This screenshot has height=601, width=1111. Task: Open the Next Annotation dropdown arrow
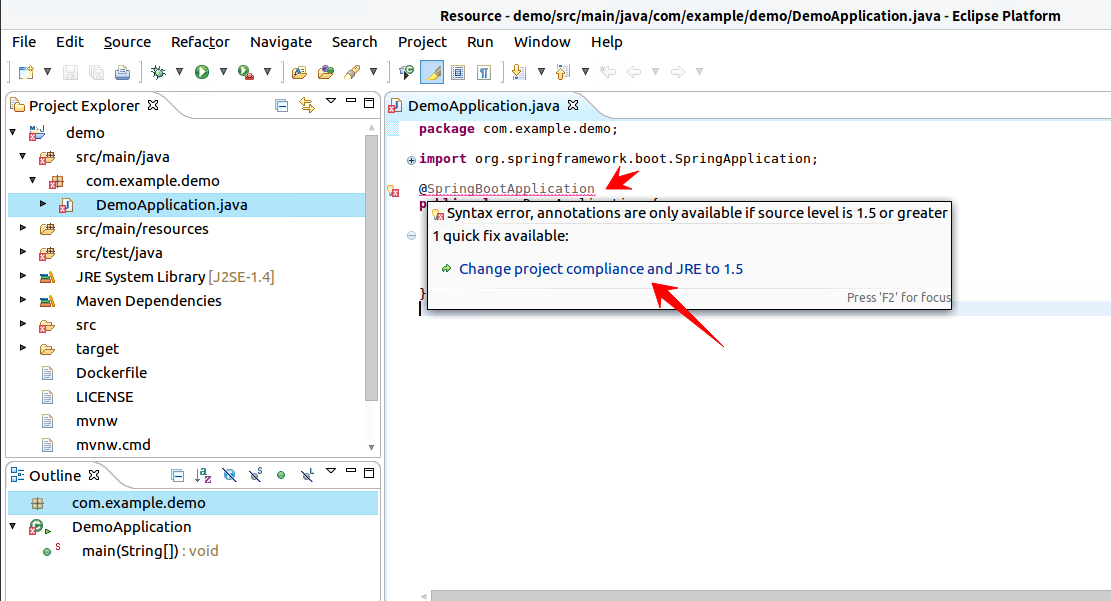pyautogui.click(x=541, y=72)
